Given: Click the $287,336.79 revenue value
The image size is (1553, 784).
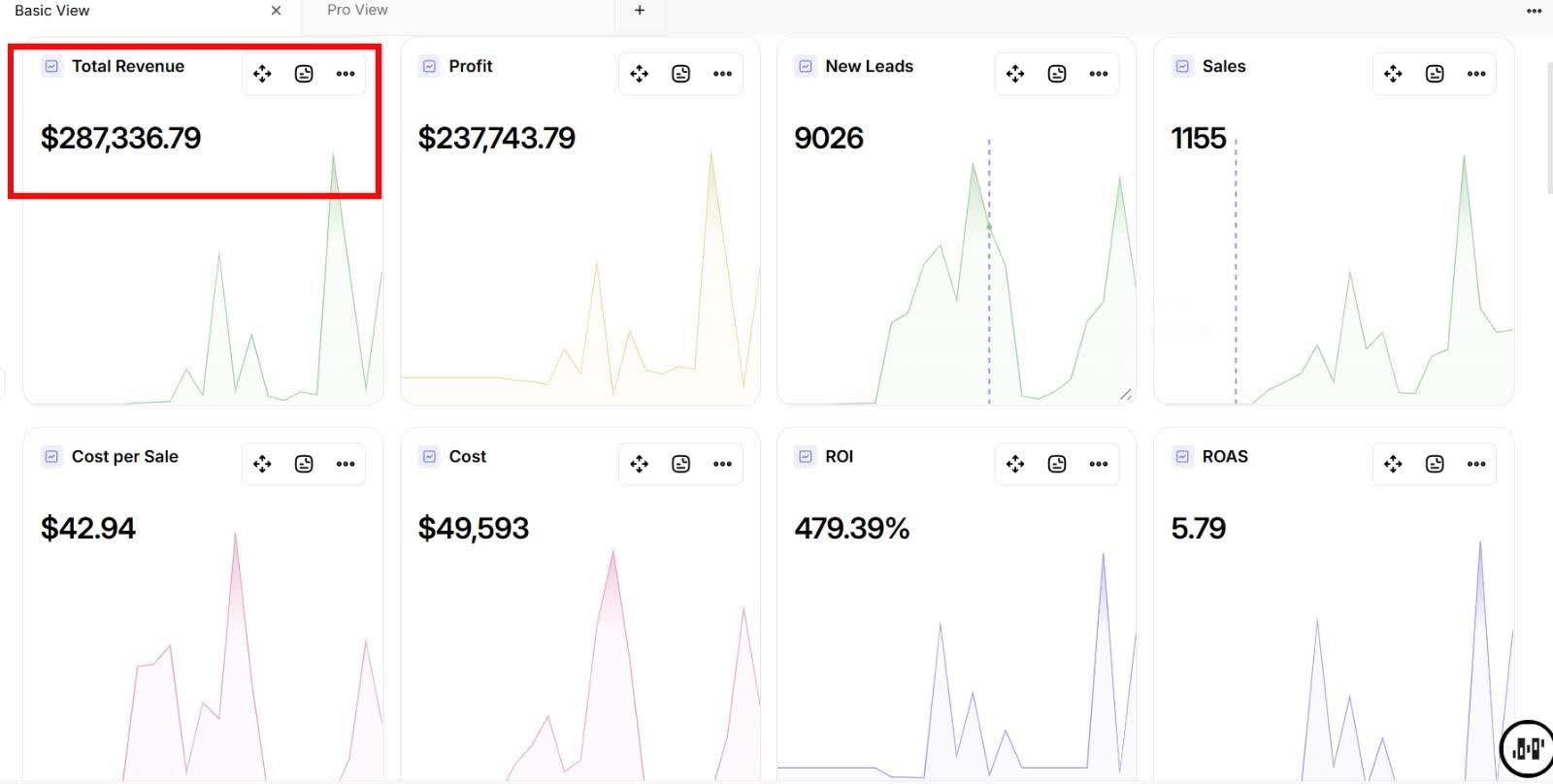Looking at the screenshot, I should point(120,139).
